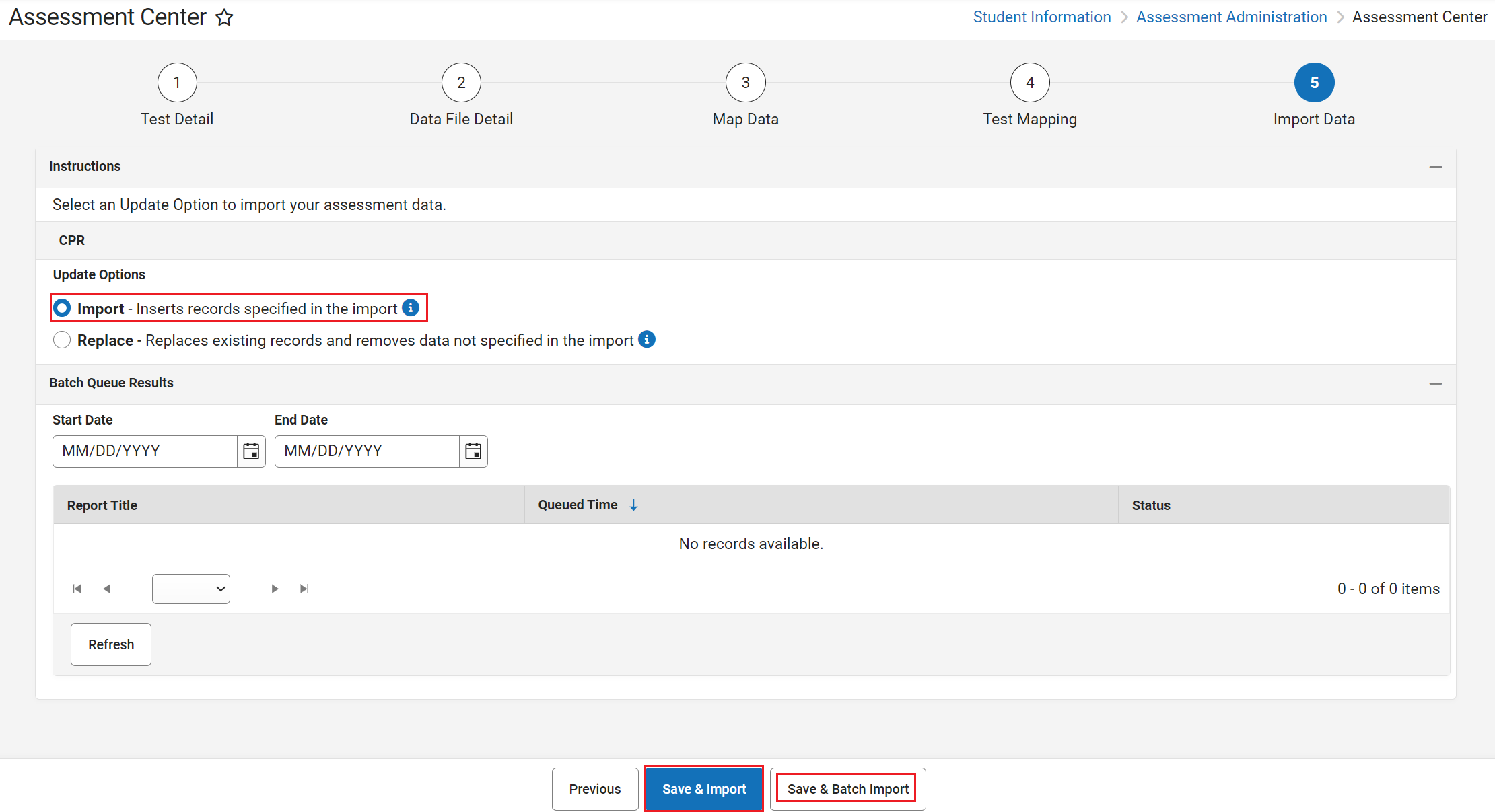Click the next page navigation arrow
The height and width of the screenshot is (812, 1495).
click(273, 588)
